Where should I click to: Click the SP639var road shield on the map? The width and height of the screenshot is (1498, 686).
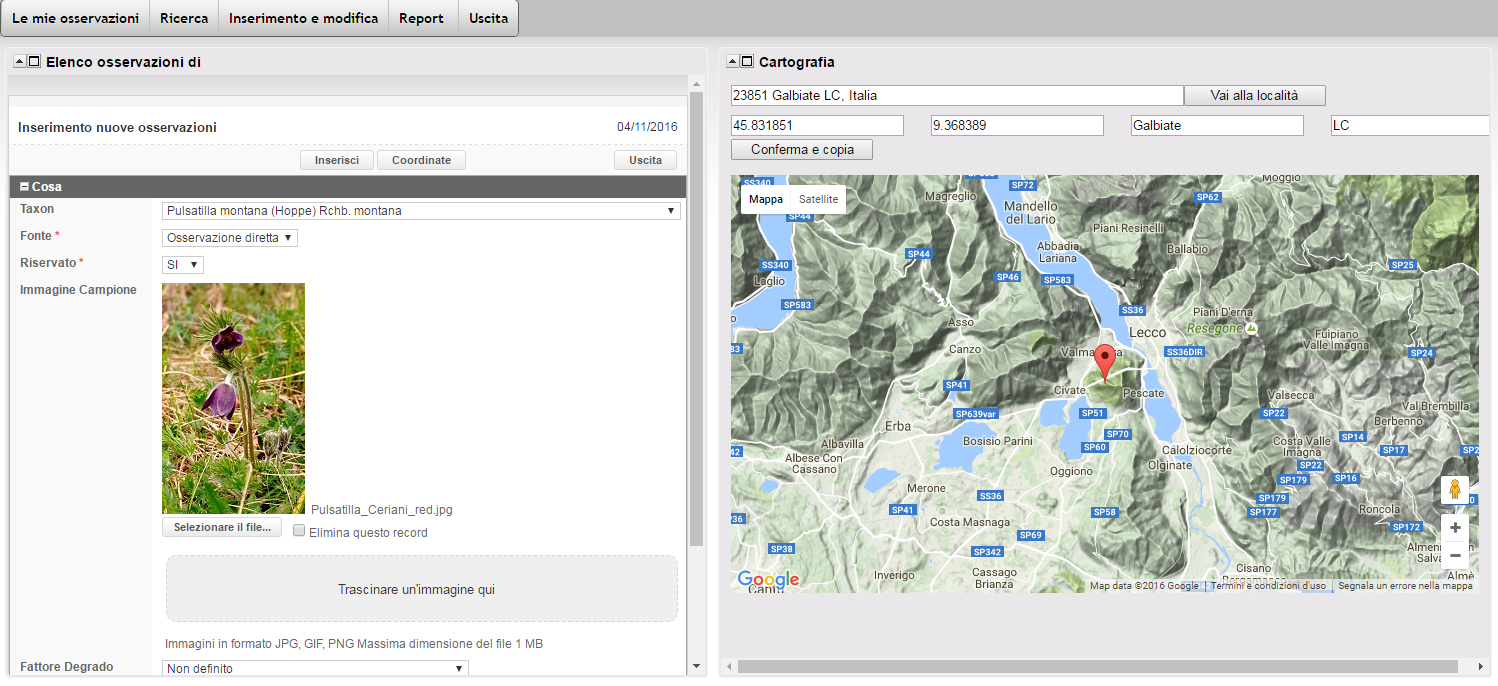pos(976,414)
